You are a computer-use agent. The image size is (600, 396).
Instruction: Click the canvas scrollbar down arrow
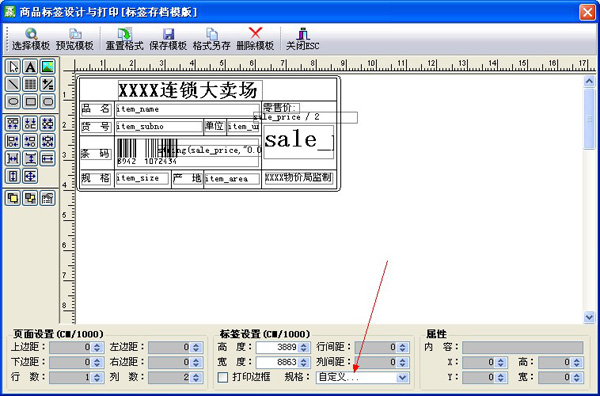click(589, 317)
